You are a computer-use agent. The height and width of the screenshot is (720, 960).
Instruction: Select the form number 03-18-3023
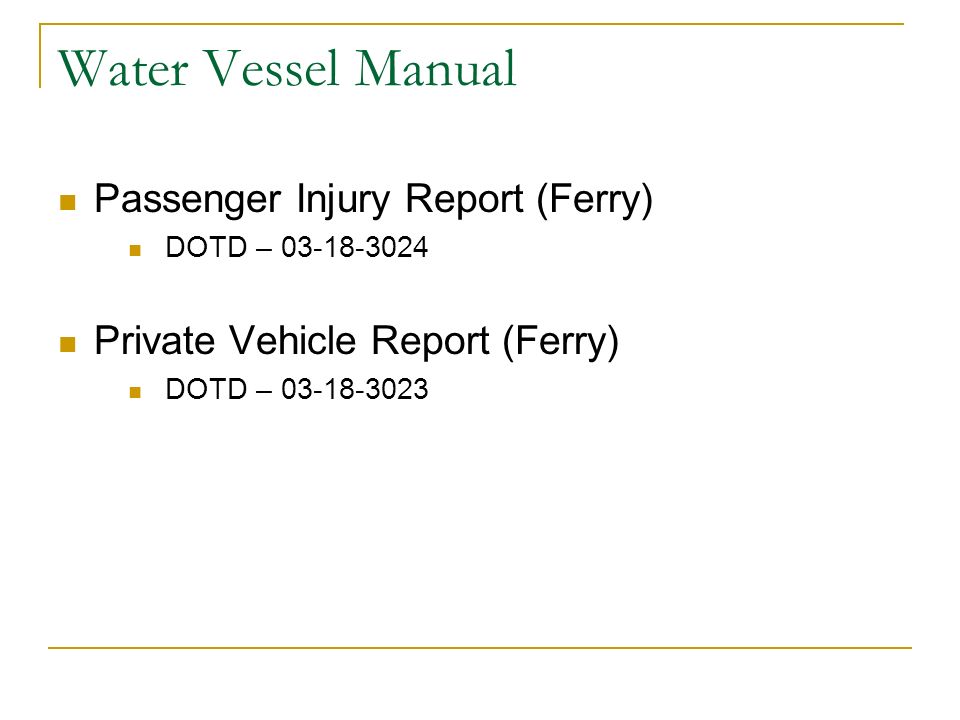click(x=354, y=389)
